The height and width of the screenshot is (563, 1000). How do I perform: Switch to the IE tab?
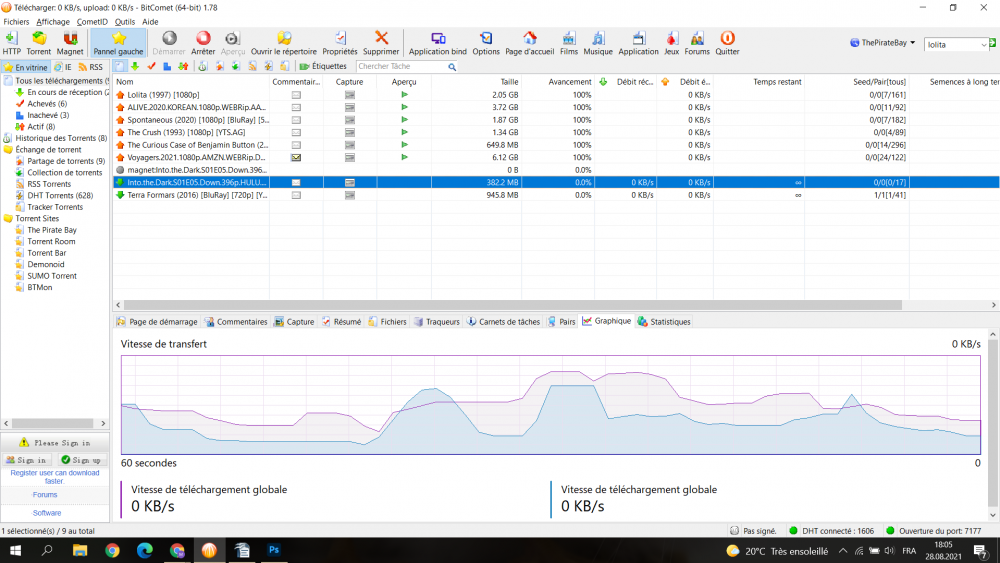point(62,67)
